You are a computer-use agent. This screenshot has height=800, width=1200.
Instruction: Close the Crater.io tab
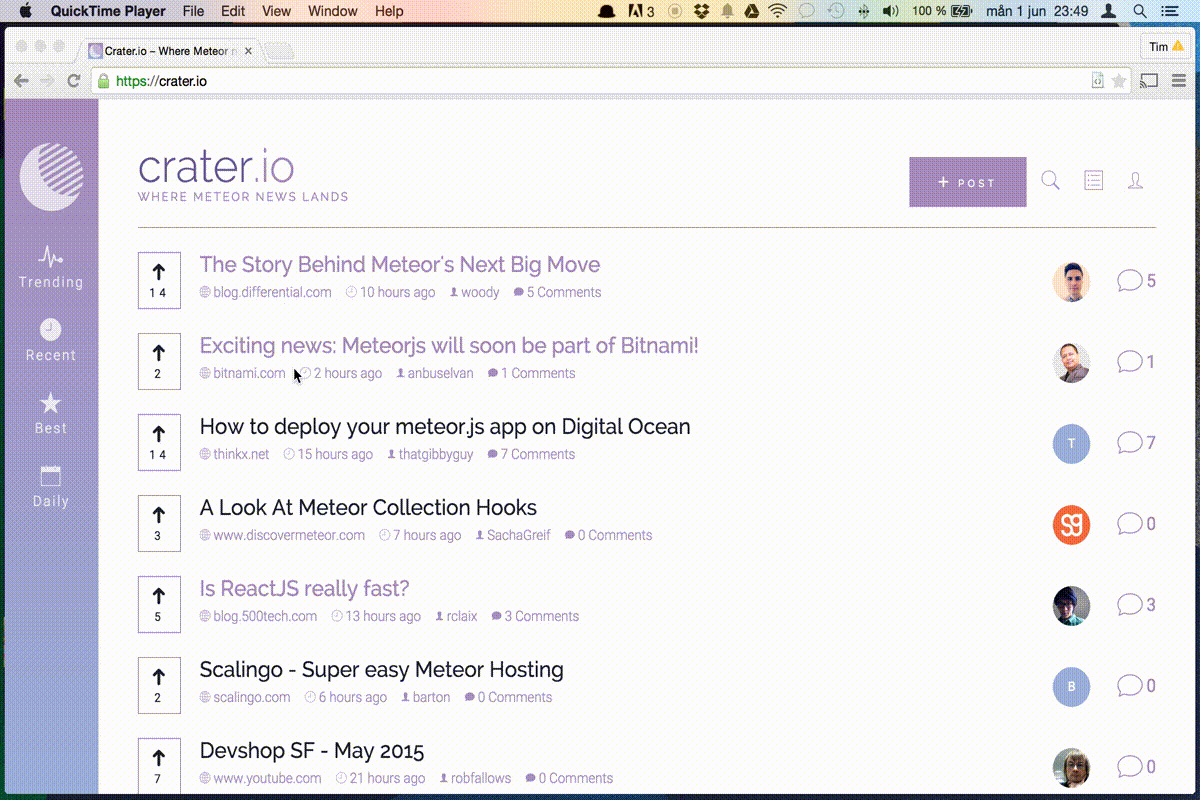248,50
